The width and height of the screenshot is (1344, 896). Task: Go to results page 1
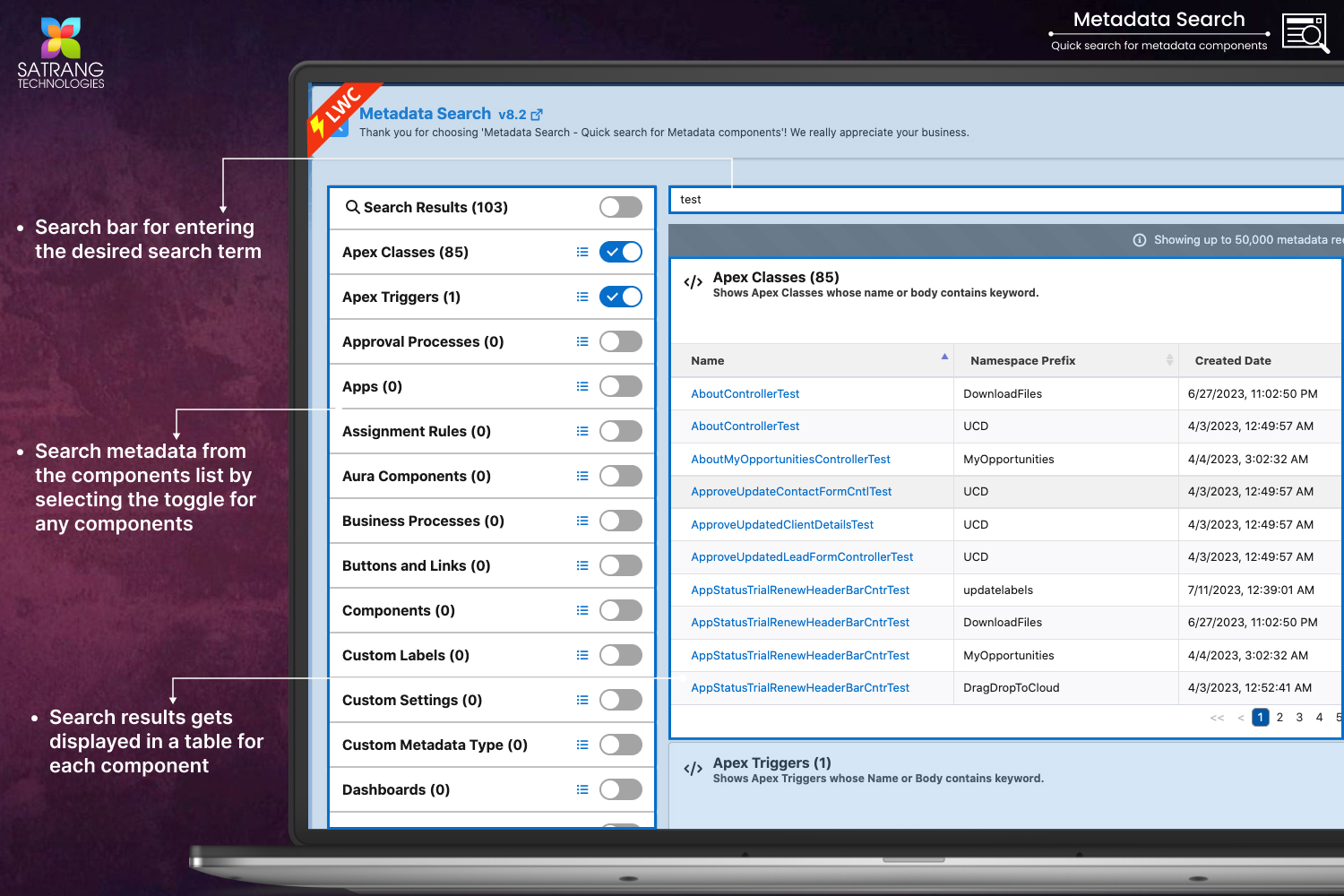click(1261, 717)
